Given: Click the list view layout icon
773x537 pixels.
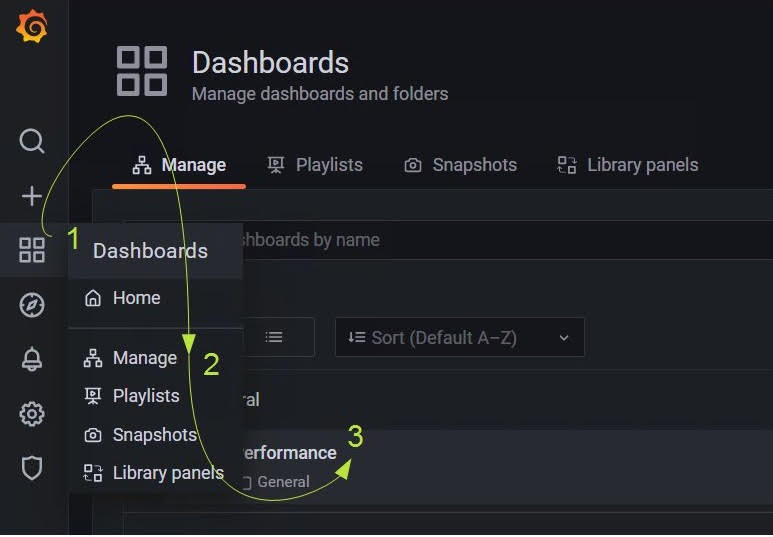Looking at the screenshot, I should click(274, 337).
